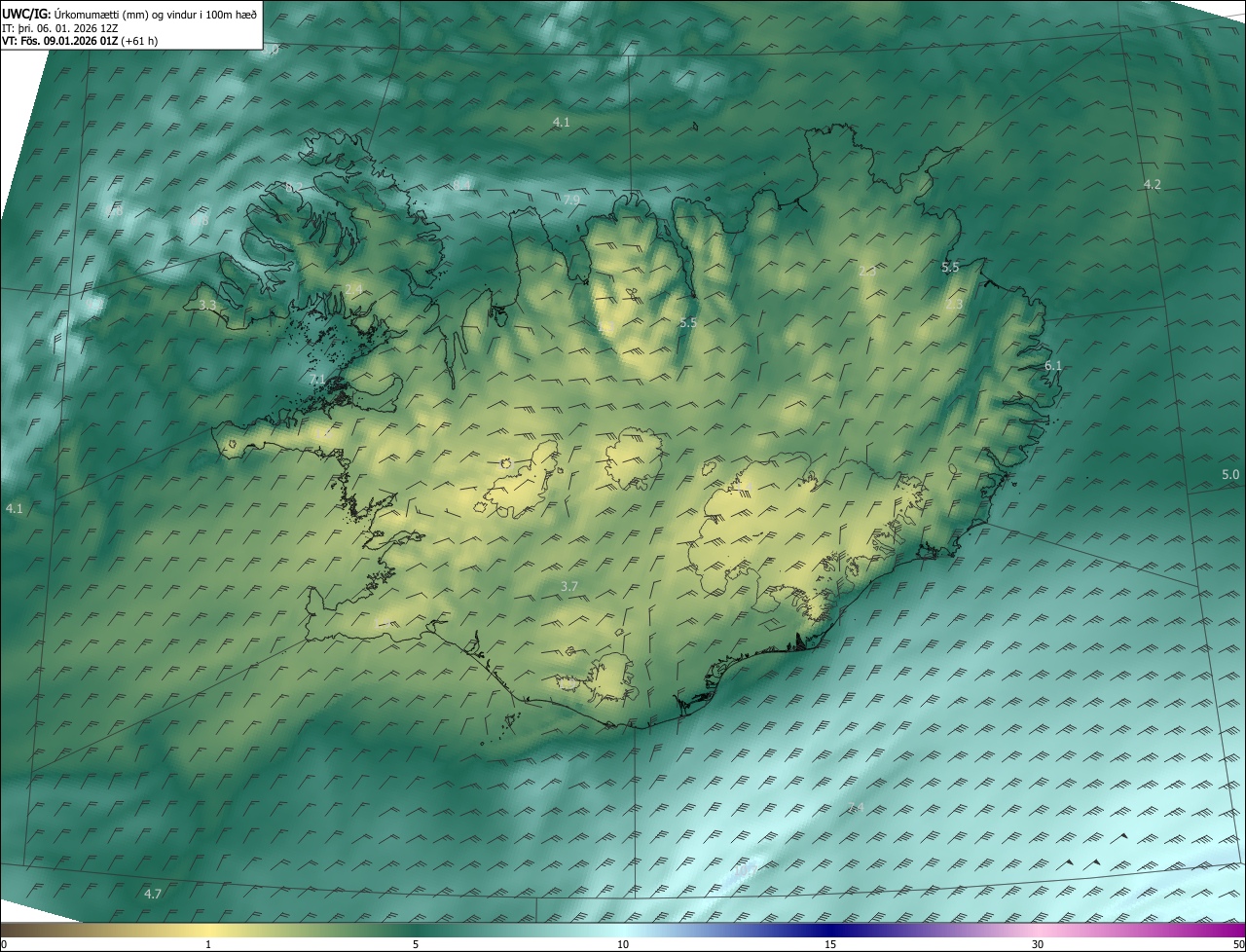
Task: Click the 1 tick label on color scale
Action: click(208, 944)
